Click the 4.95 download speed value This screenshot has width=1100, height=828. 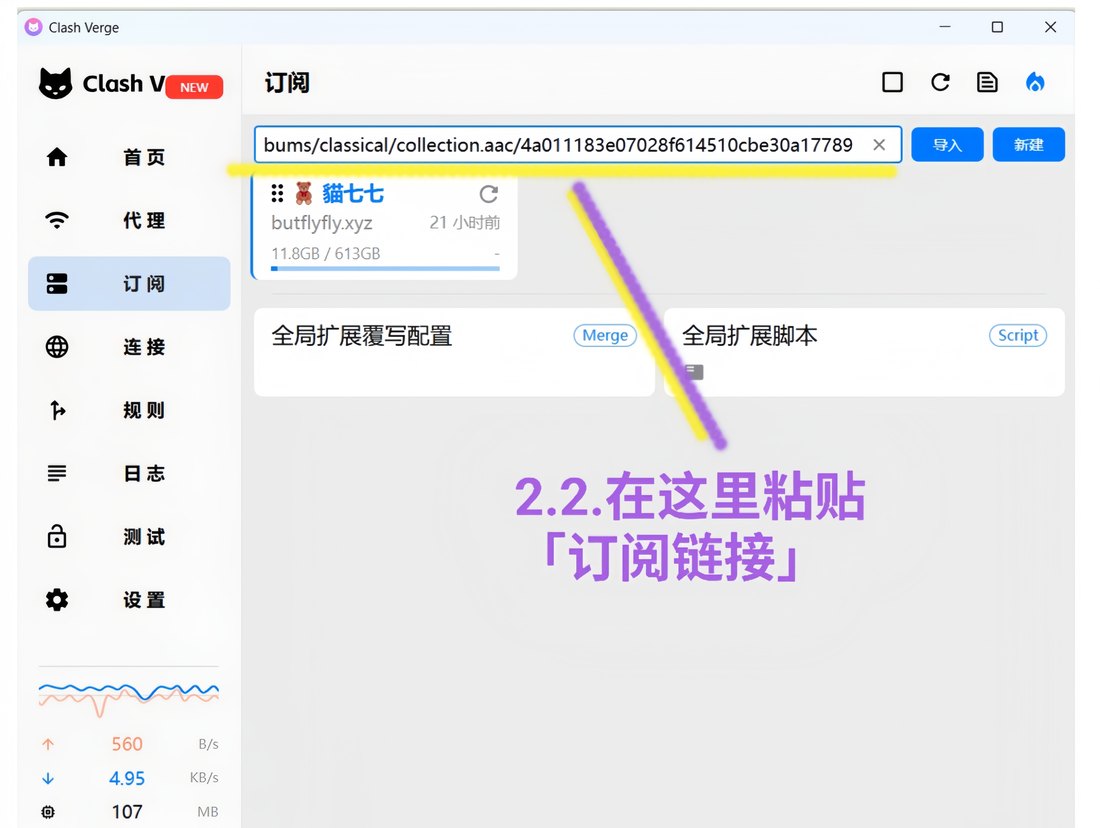click(x=127, y=778)
